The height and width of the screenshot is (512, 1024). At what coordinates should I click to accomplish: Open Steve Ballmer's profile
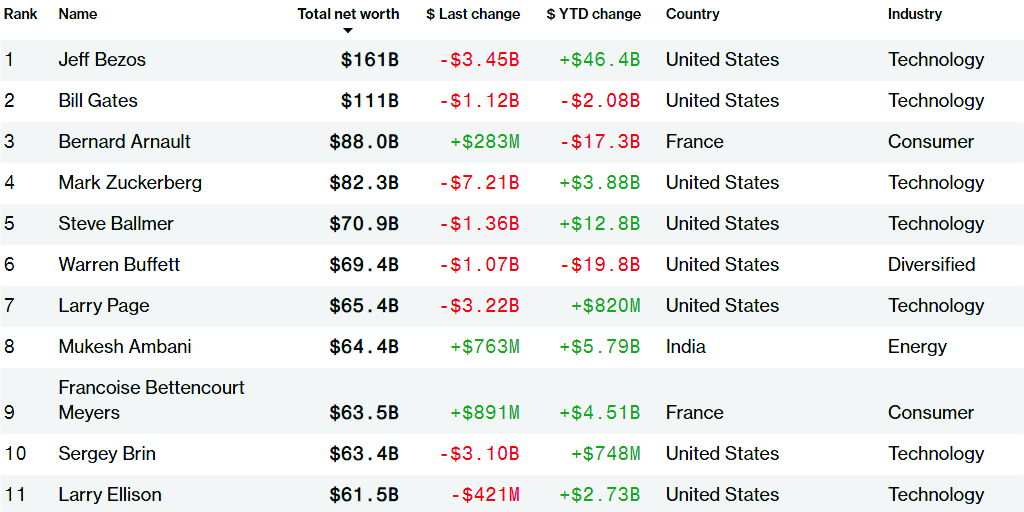pos(116,224)
